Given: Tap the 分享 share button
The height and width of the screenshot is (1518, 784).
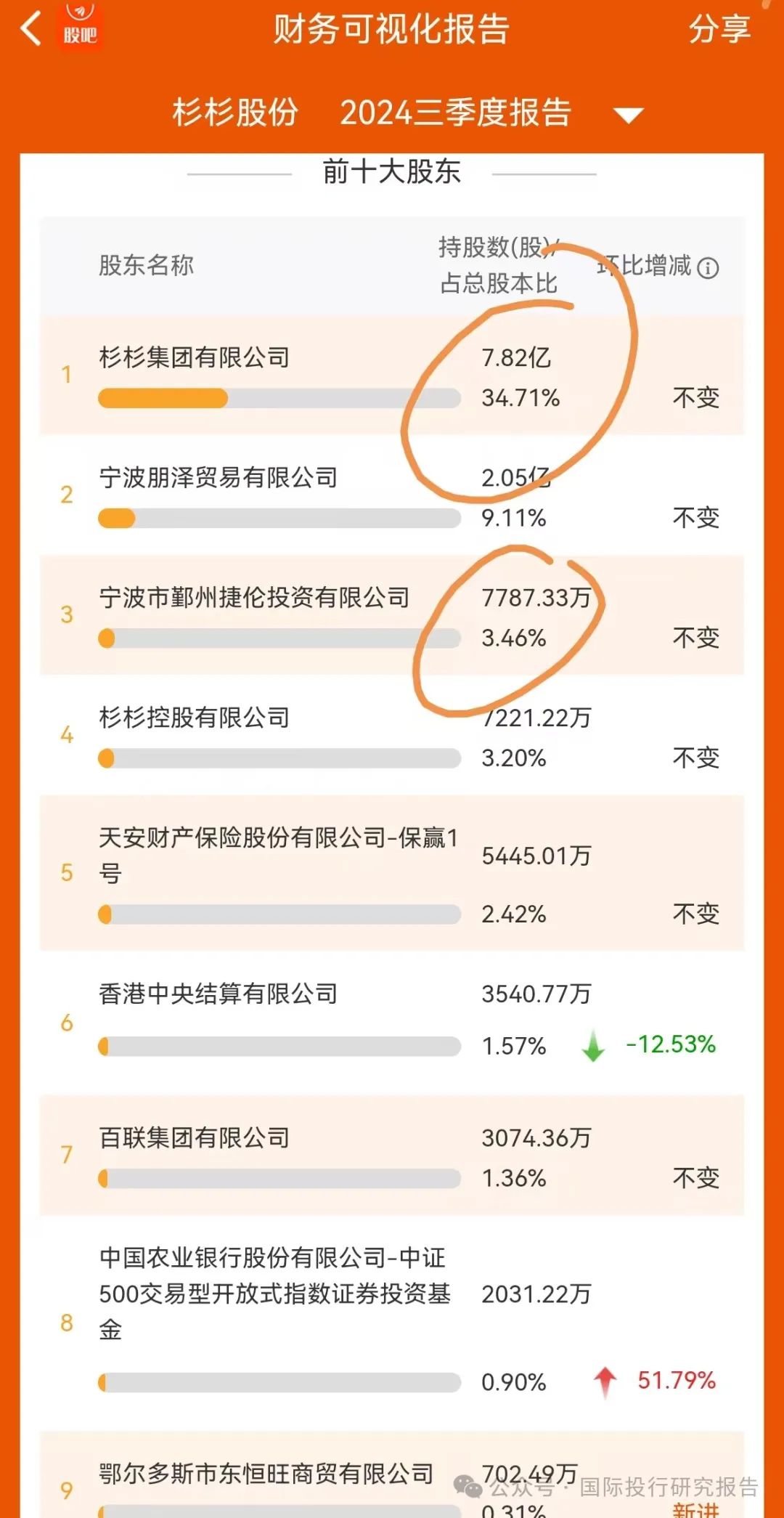Looking at the screenshot, I should pos(719,29).
